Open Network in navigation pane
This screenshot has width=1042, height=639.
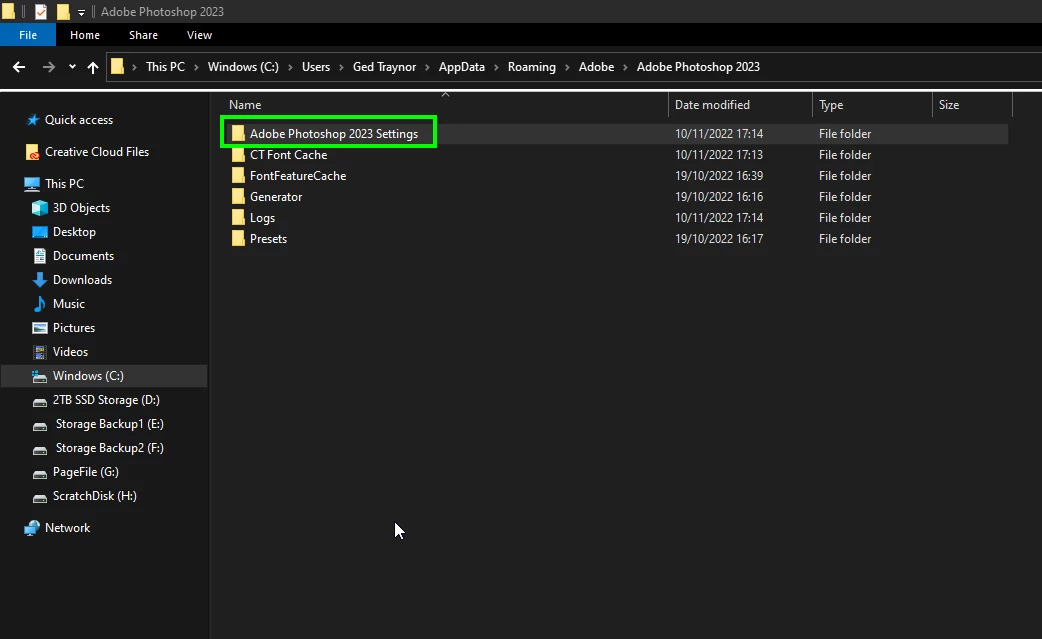click(x=67, y=528)
